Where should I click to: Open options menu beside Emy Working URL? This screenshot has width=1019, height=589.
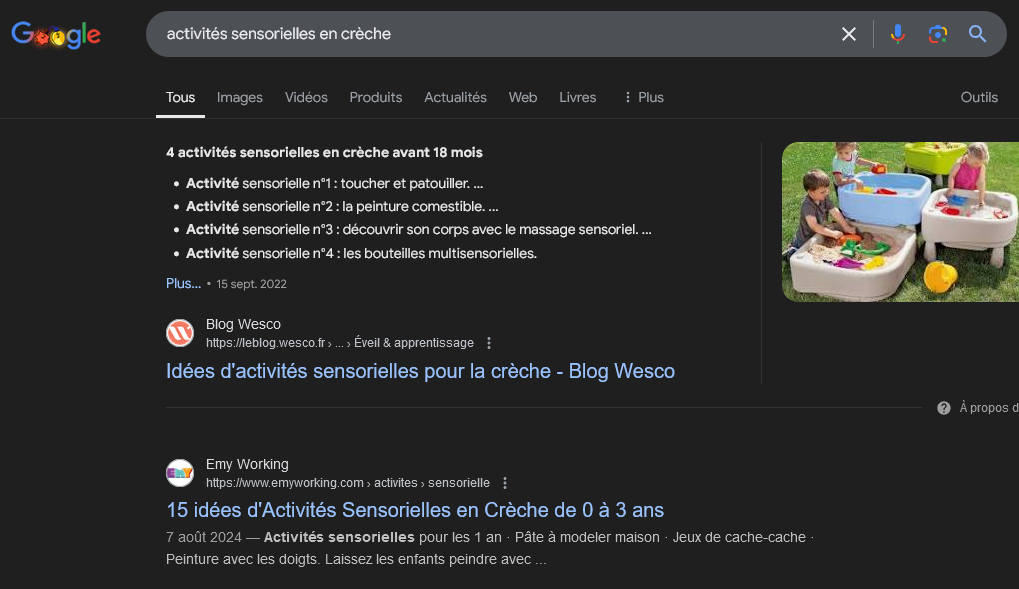pyautogui.click(x=505, y=483)
